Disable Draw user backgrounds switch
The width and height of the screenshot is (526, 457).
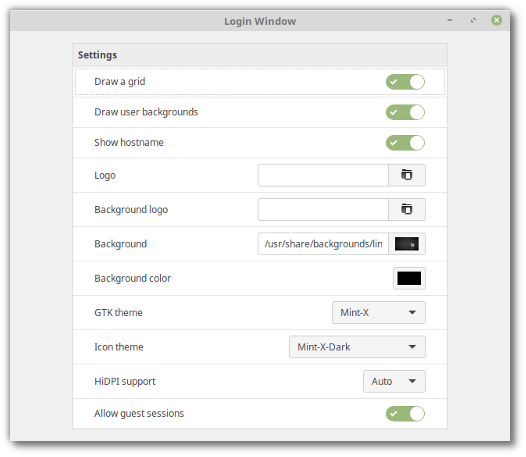405,112
